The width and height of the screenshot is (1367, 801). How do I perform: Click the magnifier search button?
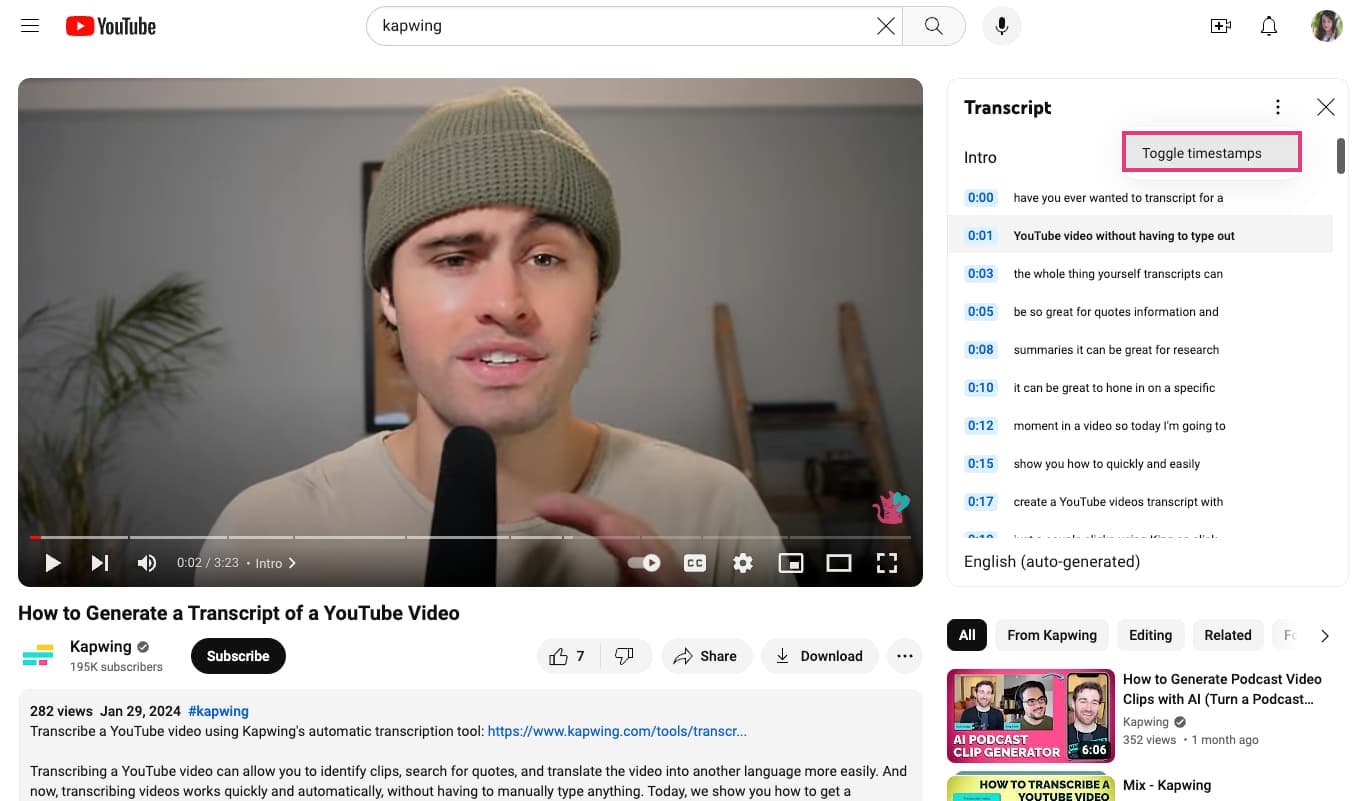point(934,26)
